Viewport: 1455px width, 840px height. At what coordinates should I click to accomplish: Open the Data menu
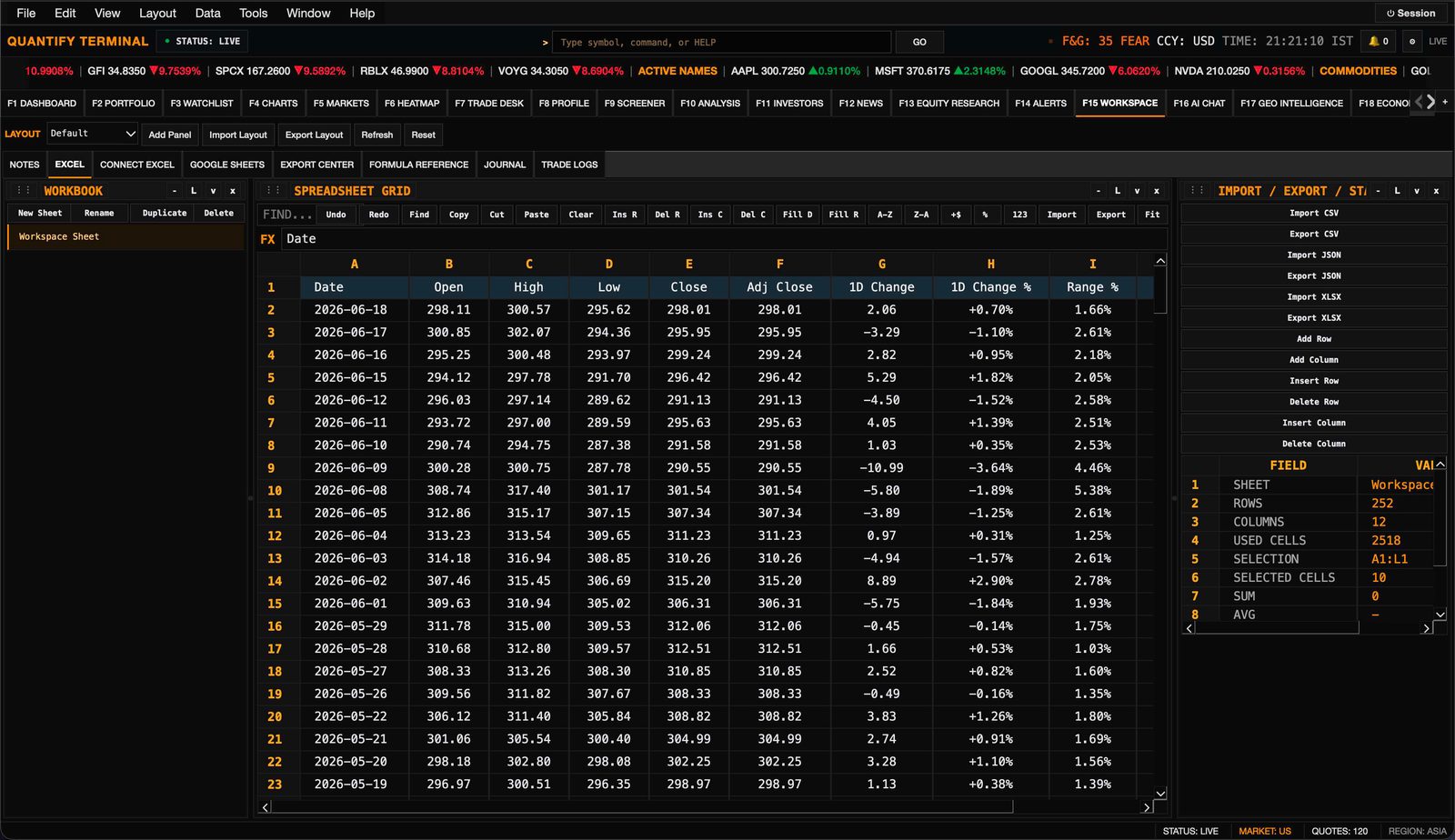[x=207, y=13]
